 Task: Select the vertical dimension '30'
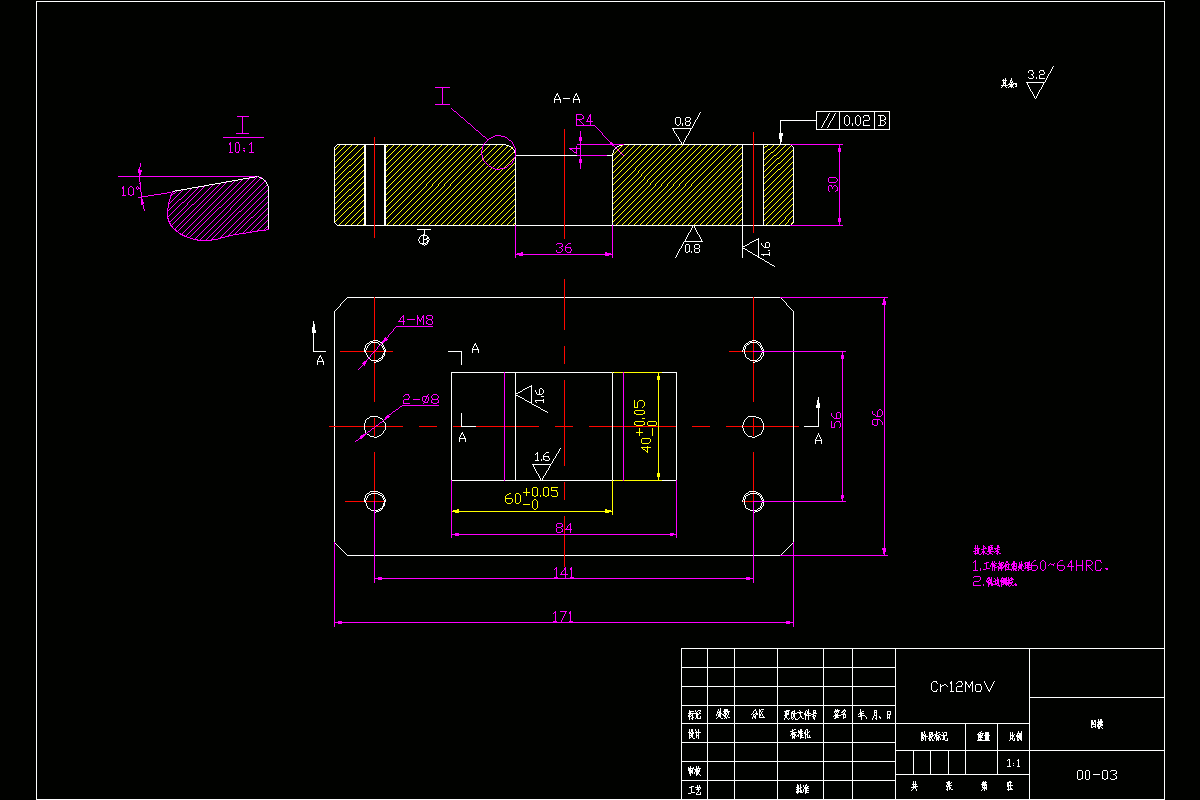(832, 184)
